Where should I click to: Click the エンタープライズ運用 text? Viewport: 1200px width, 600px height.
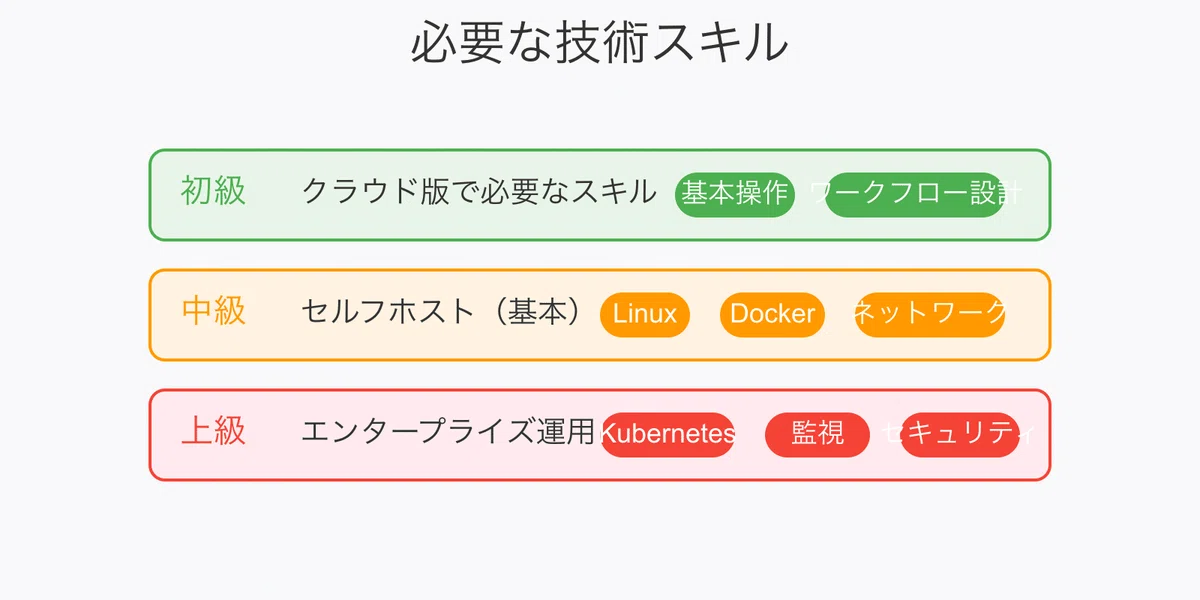448,431
